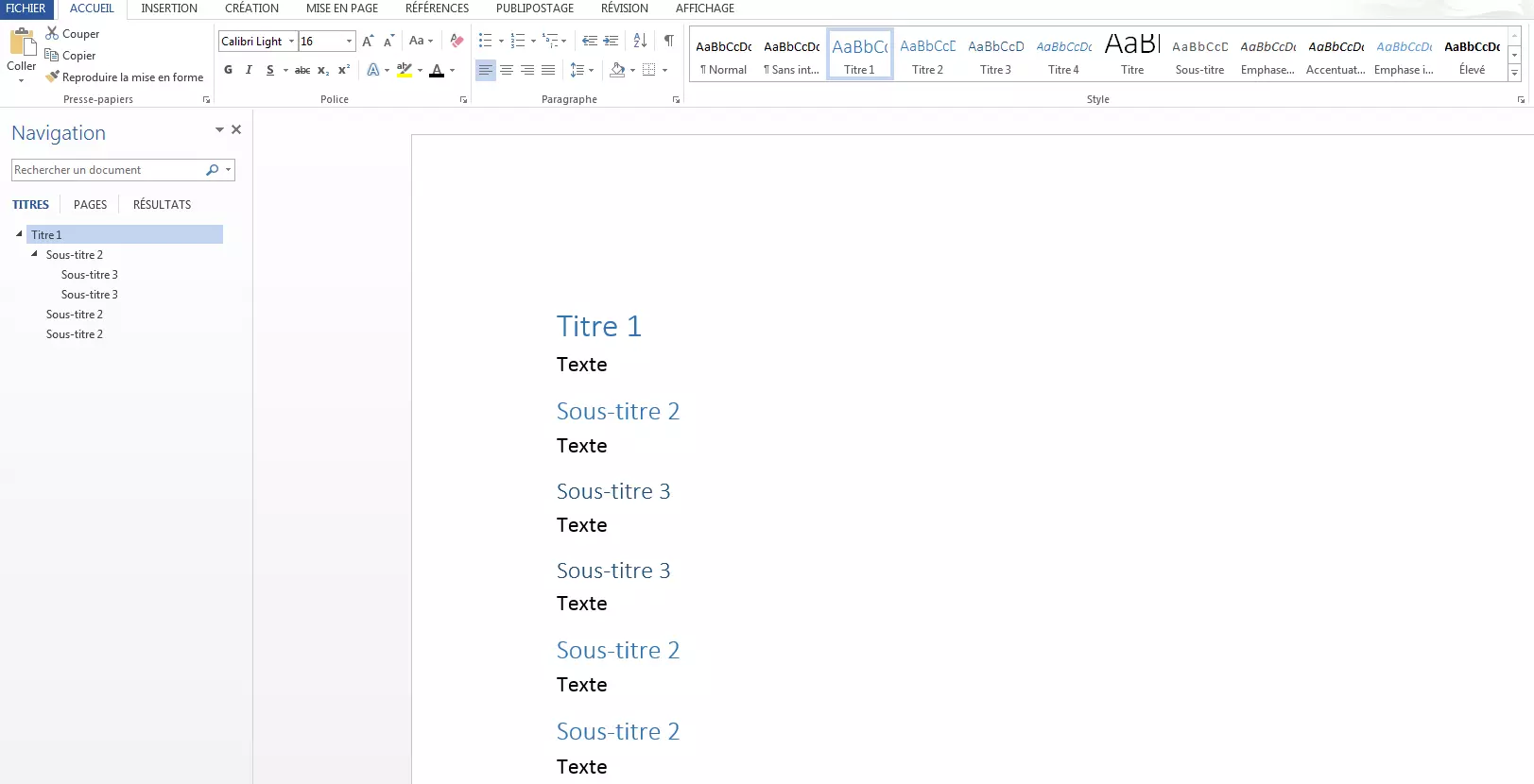Apply the Élevé style
This screenshot has width=1534, height=784.
pyautogui.click(x=1472, y=55)
